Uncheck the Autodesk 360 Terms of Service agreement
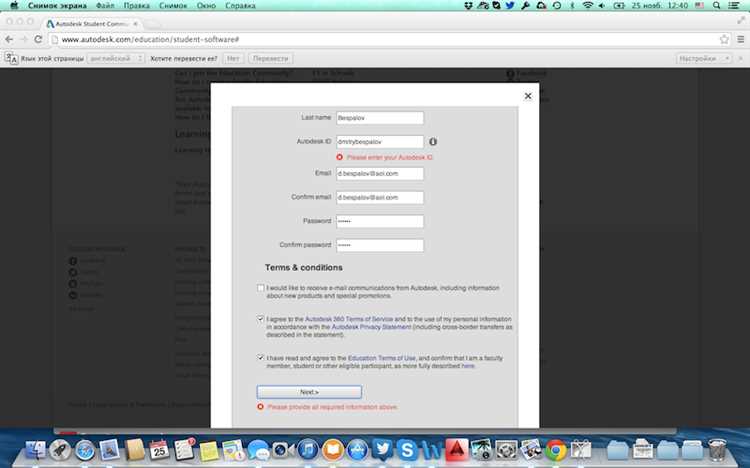 (x=260, y=319)
